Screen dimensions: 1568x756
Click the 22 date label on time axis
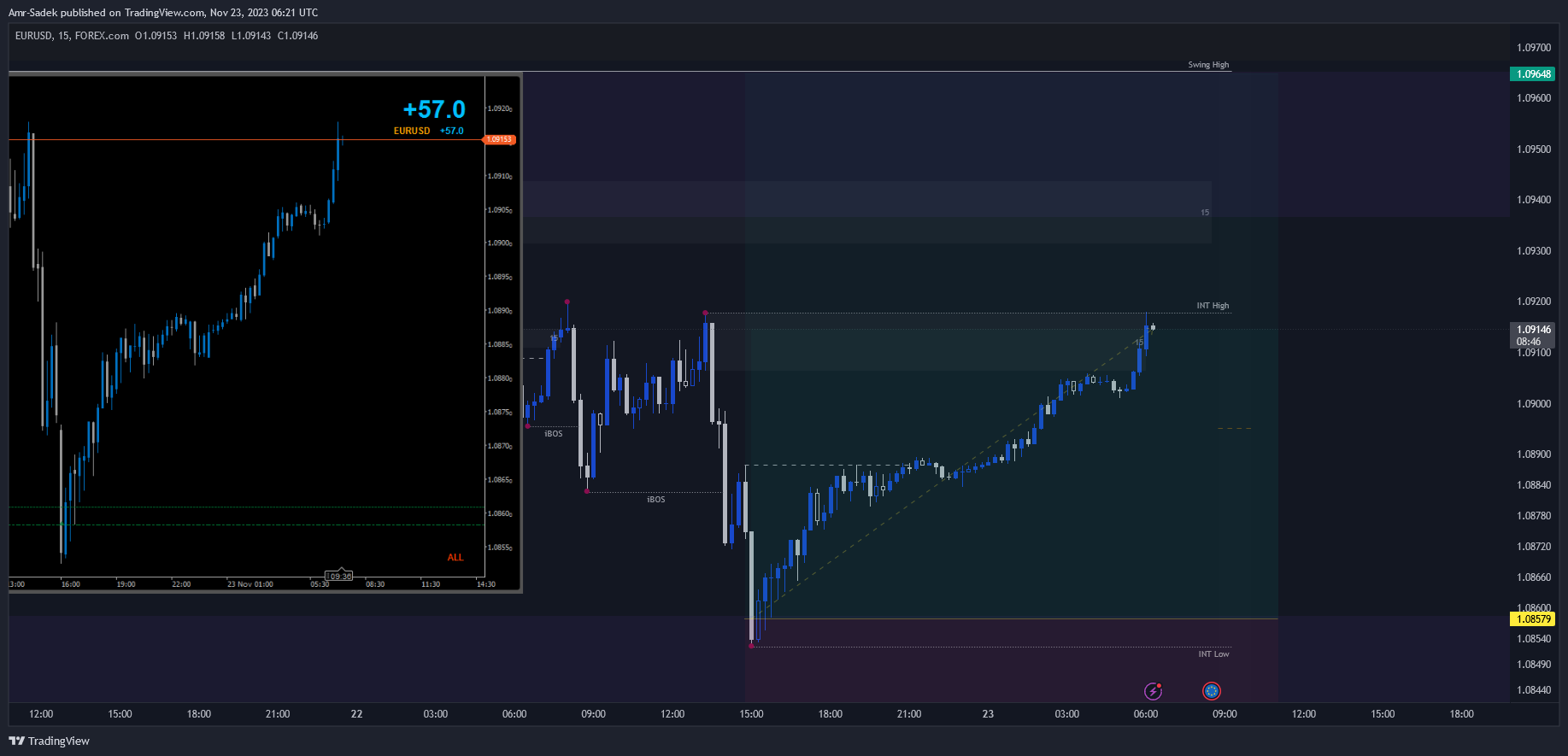(356, 714)
